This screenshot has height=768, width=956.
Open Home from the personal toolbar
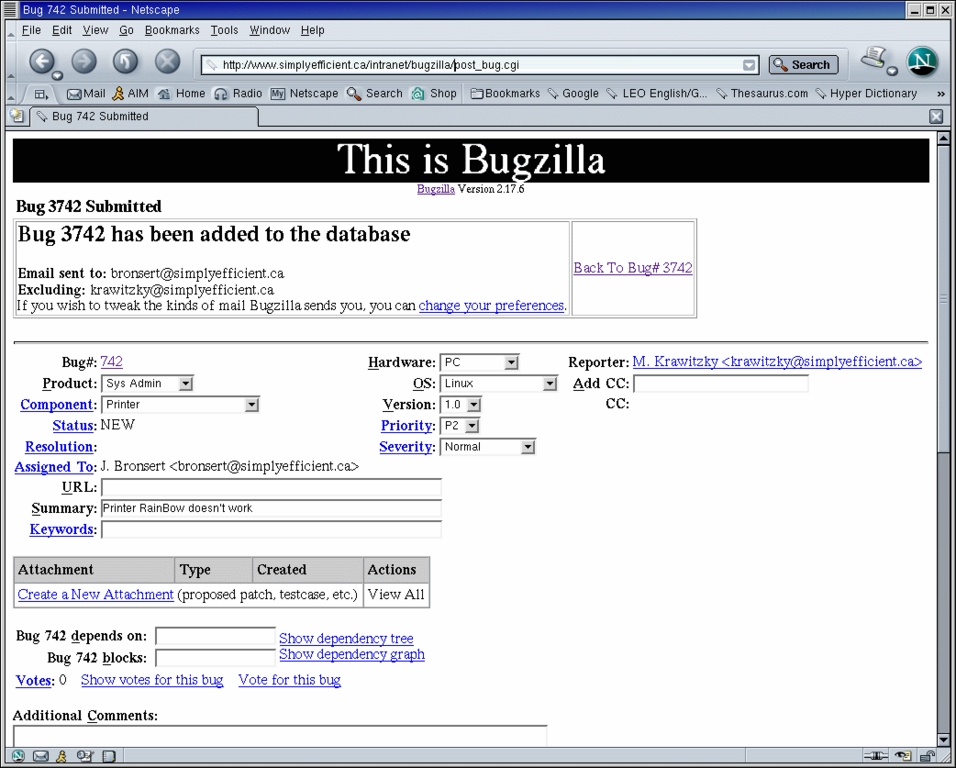(181, 94)
